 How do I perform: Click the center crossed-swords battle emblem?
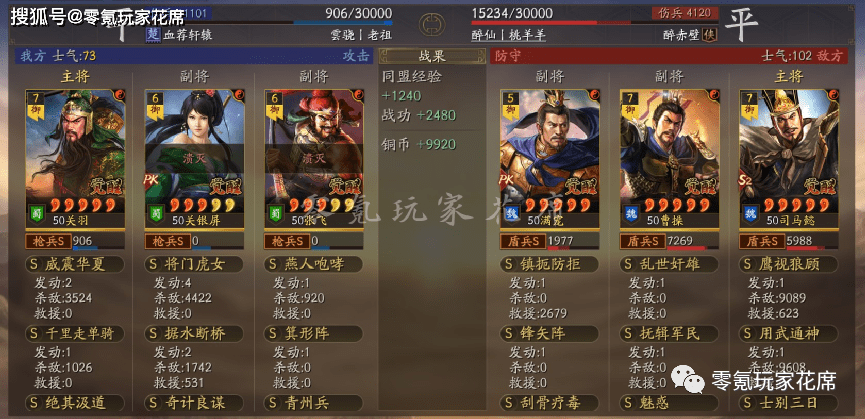click(x=432, y=24)
